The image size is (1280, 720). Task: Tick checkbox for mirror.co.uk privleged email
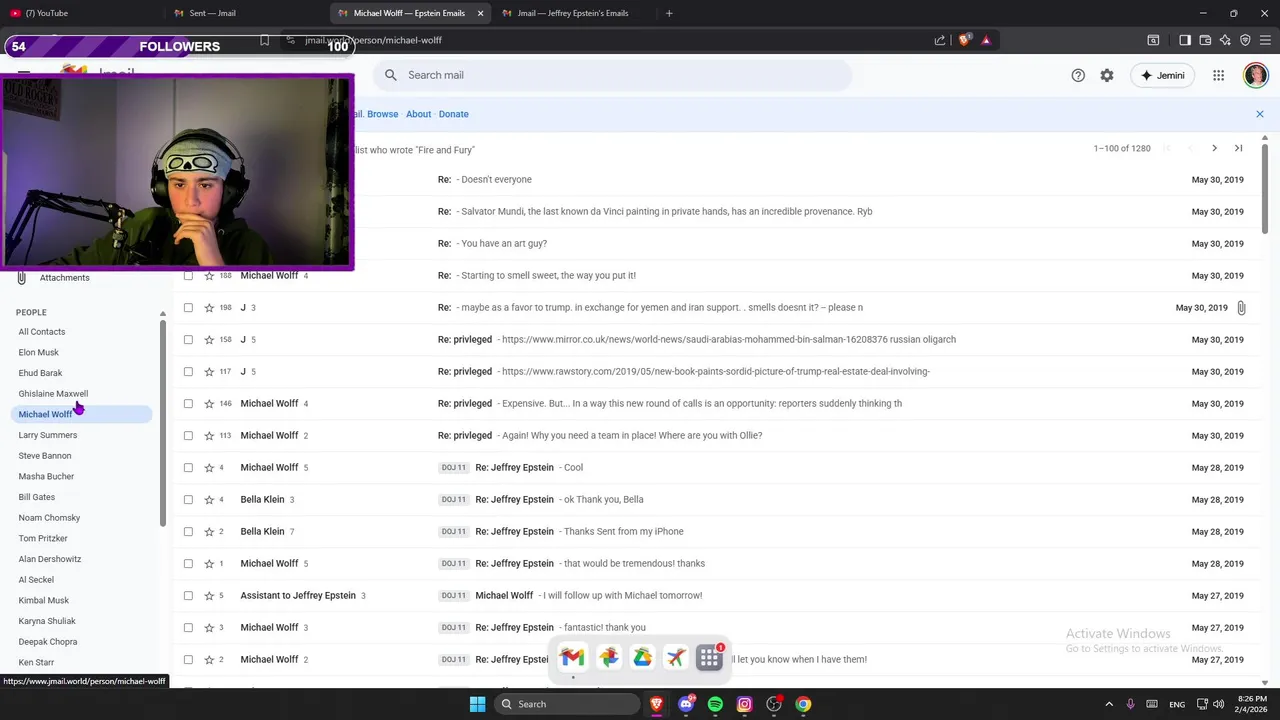[188, 339]
